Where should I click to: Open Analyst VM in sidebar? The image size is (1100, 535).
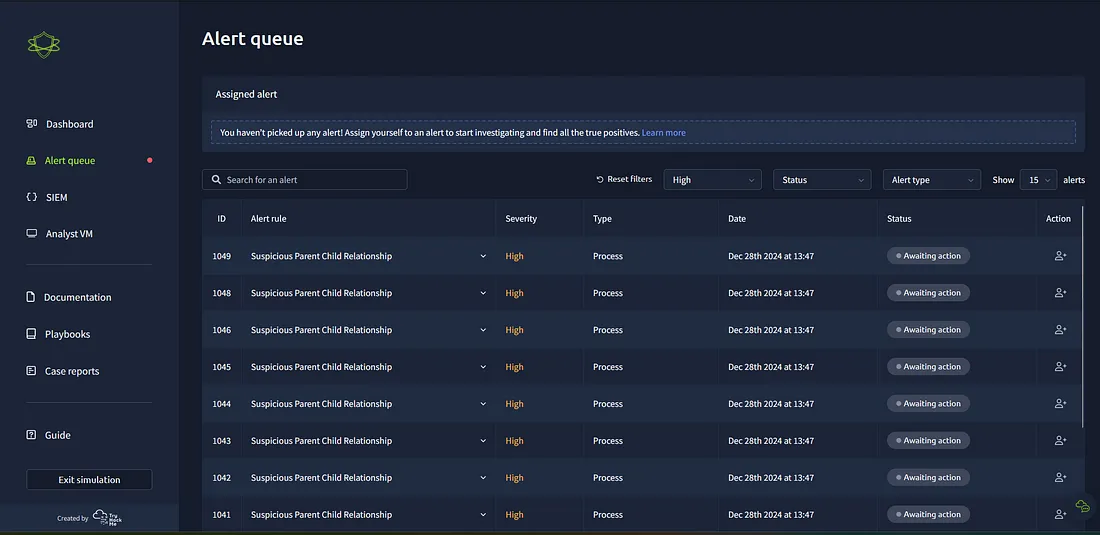(x=69, y=233)
